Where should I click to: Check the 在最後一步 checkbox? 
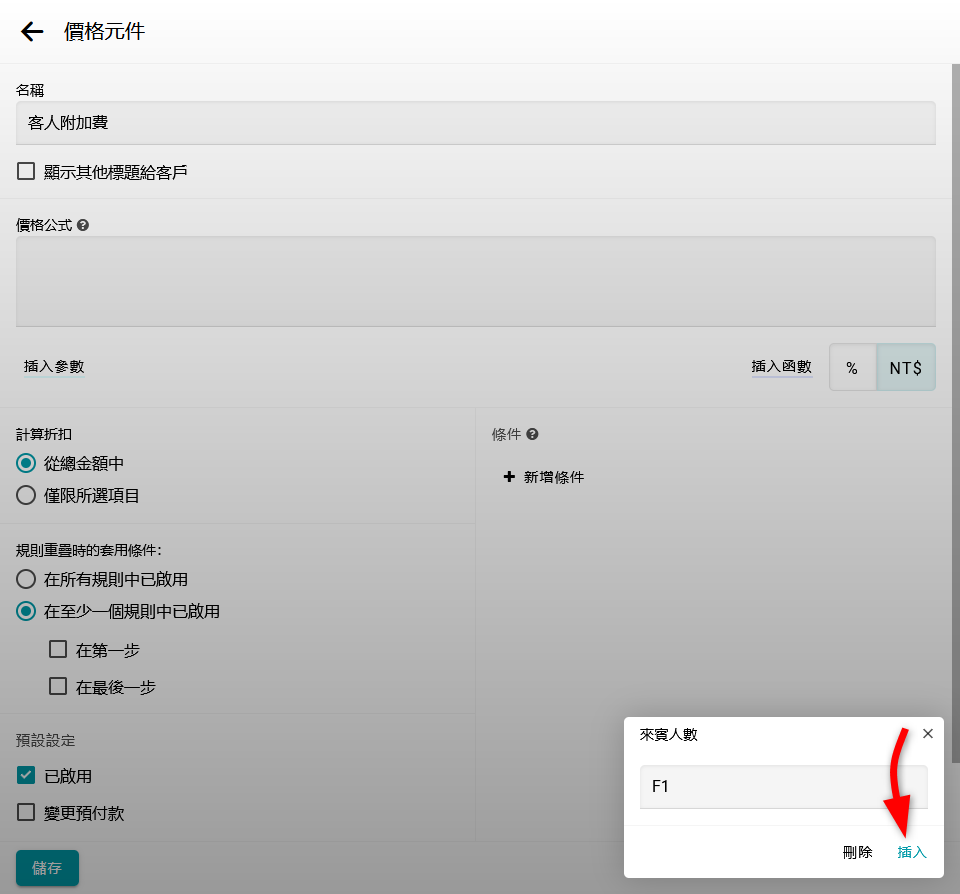point(58,687)
